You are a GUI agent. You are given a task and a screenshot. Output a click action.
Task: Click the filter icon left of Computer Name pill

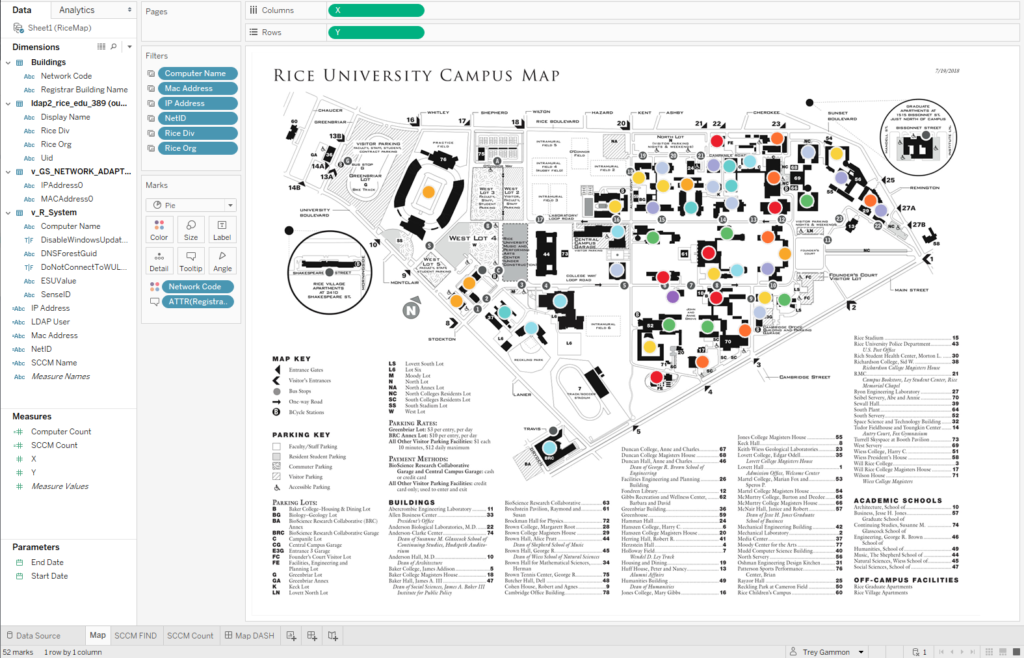tap(151, 74)
